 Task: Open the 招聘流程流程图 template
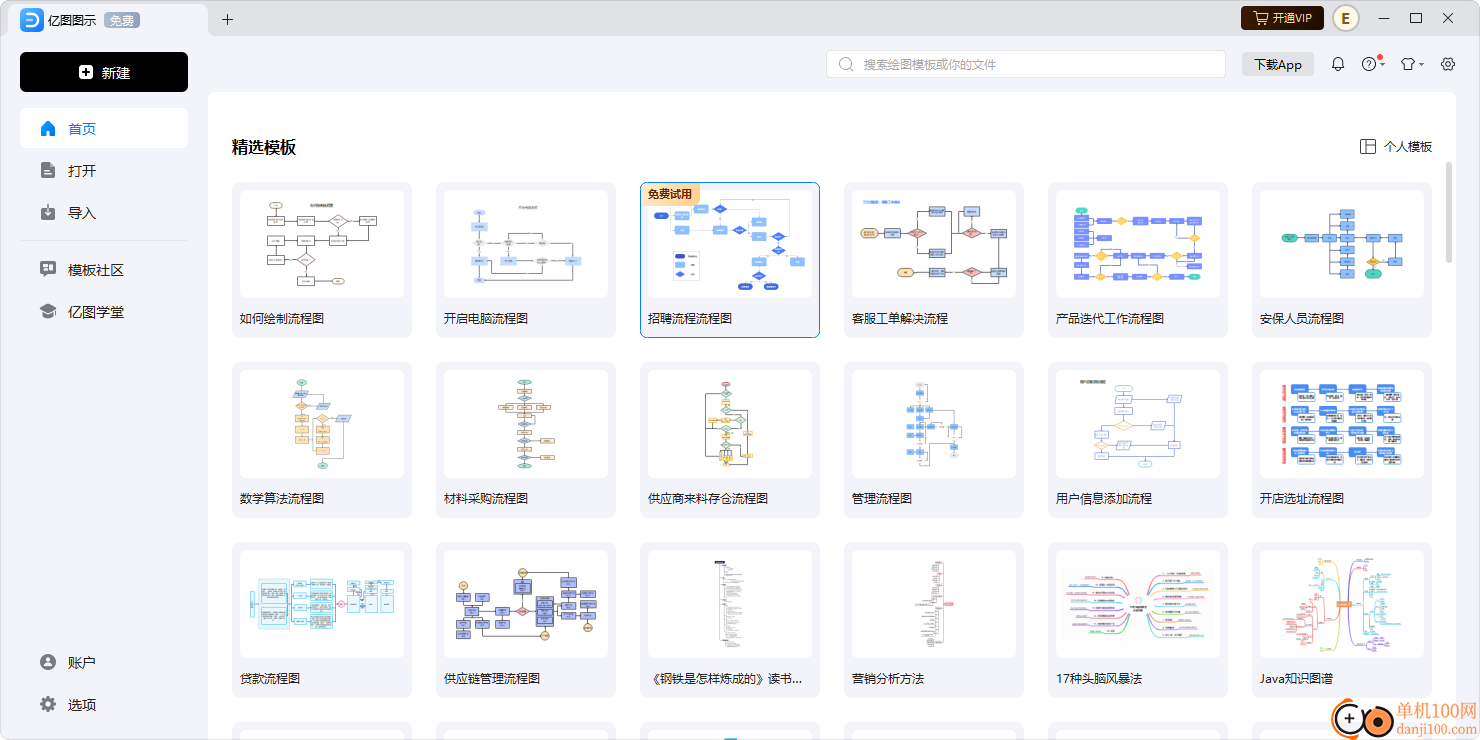730,260
